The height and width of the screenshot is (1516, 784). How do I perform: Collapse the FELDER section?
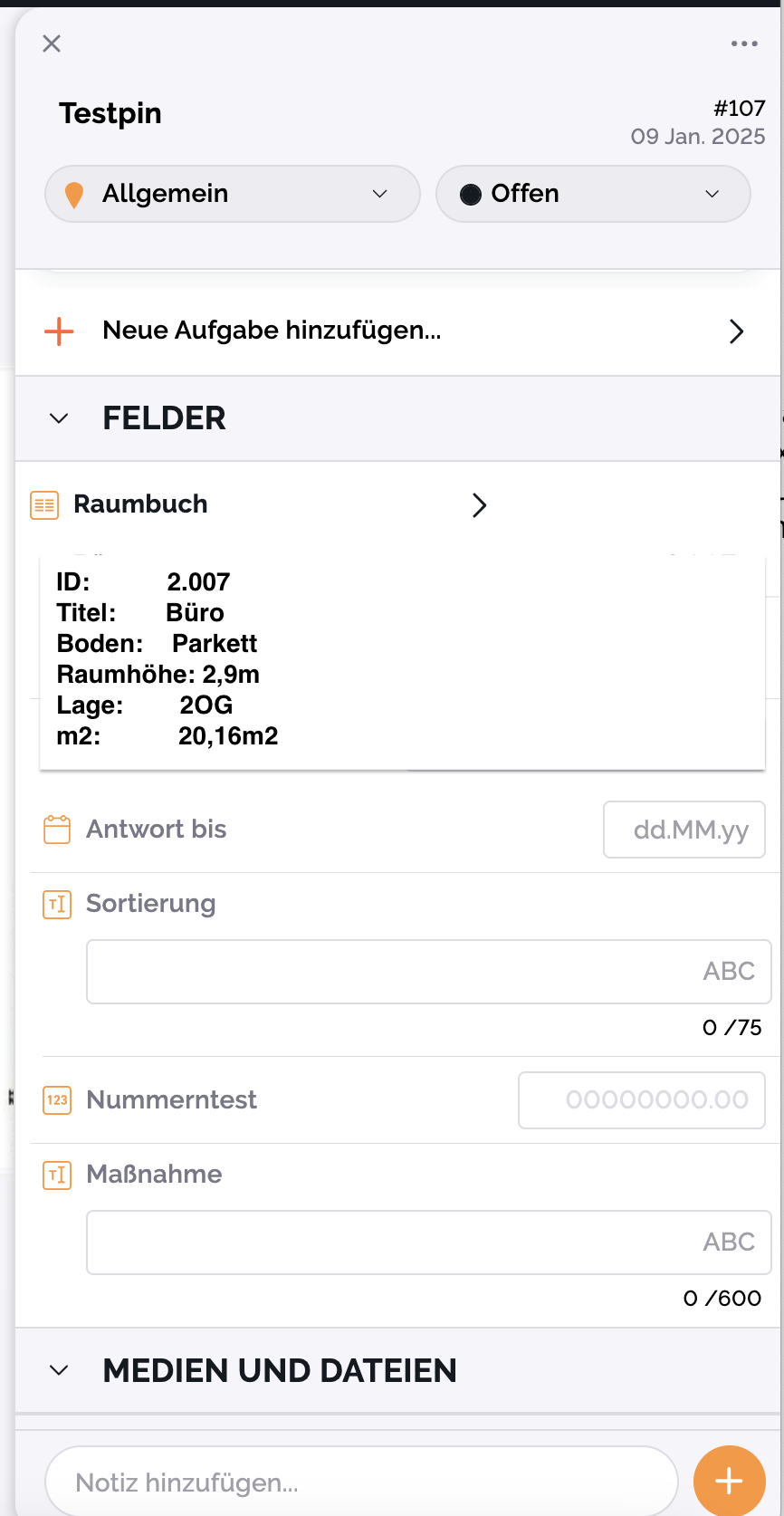[59, 418]
